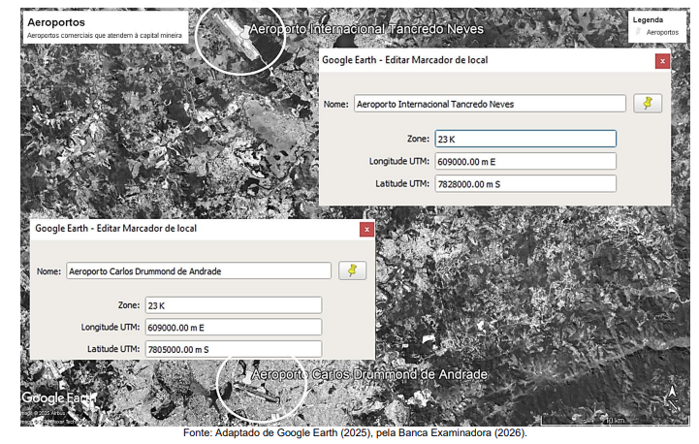Click the Aeroporto Carlos Drummond de Andrade map label
Viewport: 699px width, 444px height.
(369, 374)
